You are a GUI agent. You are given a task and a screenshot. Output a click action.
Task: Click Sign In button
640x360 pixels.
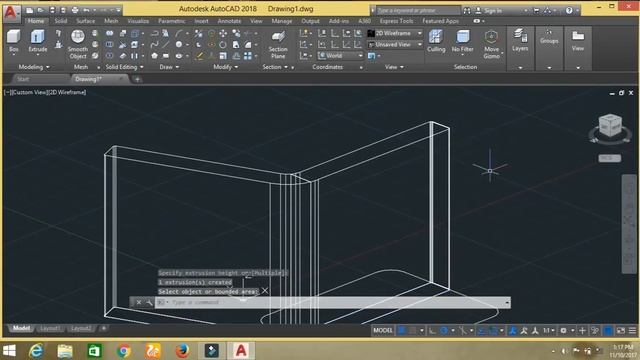[489, 11]
